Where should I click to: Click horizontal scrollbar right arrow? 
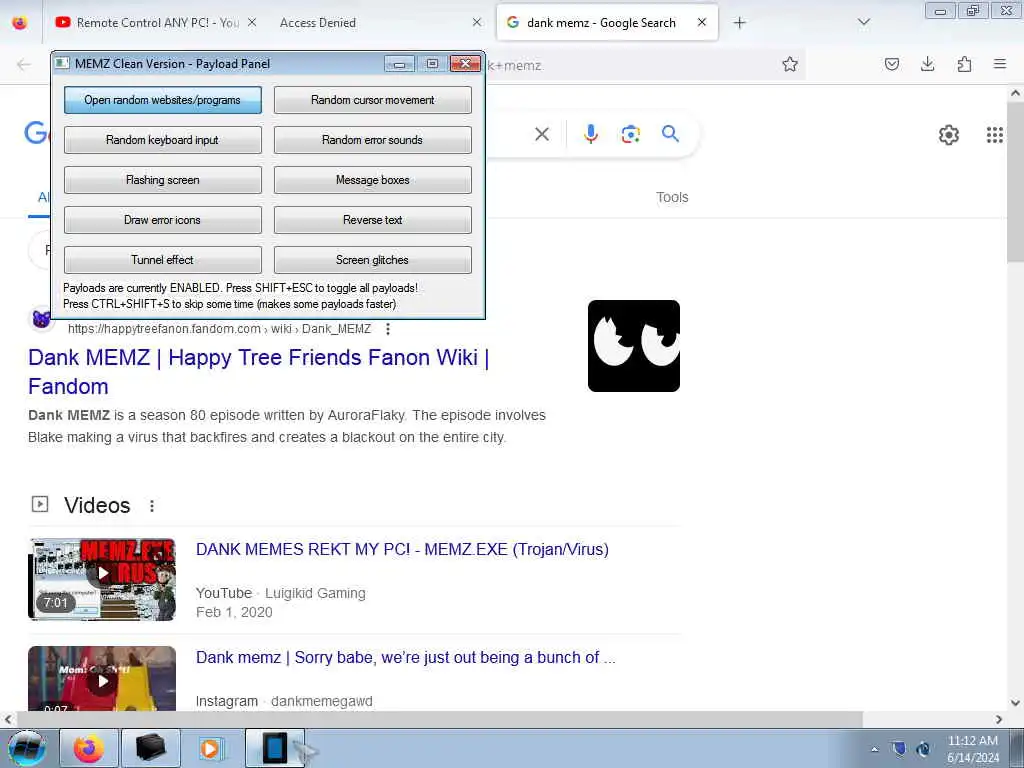[999, 719]
